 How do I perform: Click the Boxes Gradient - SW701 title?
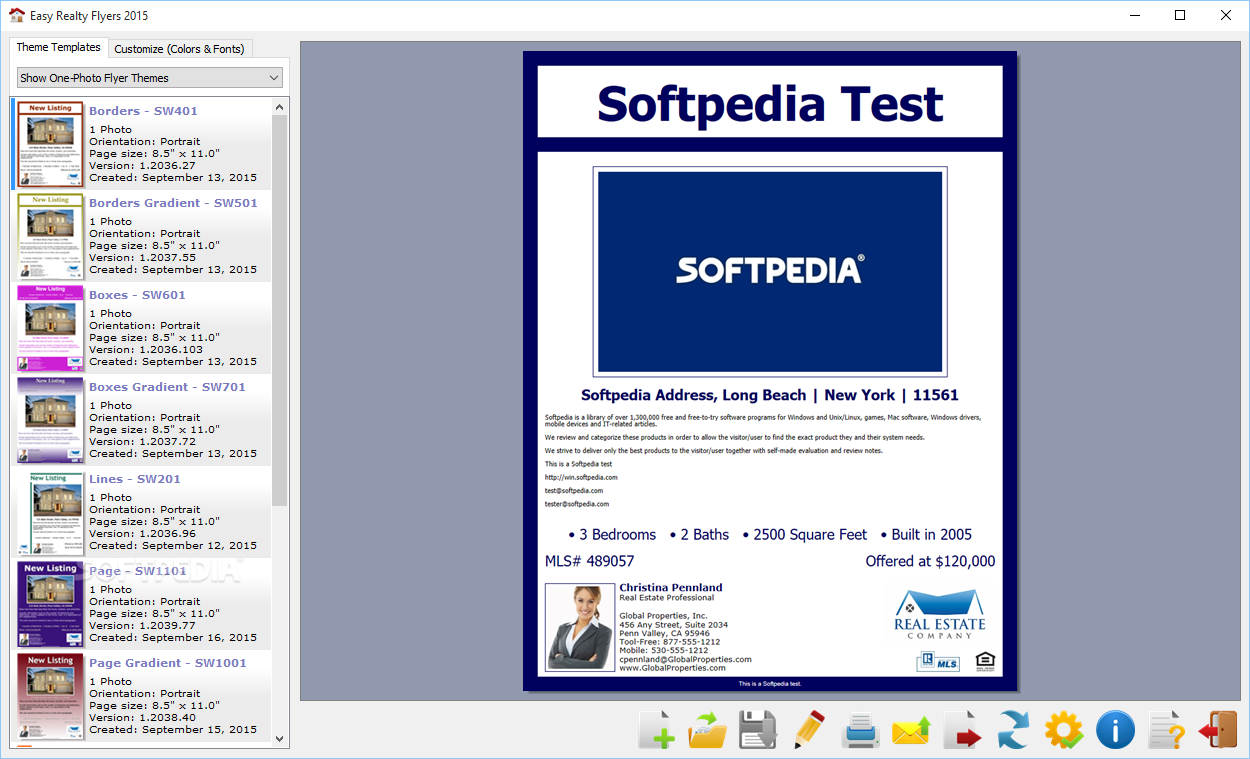167,387
